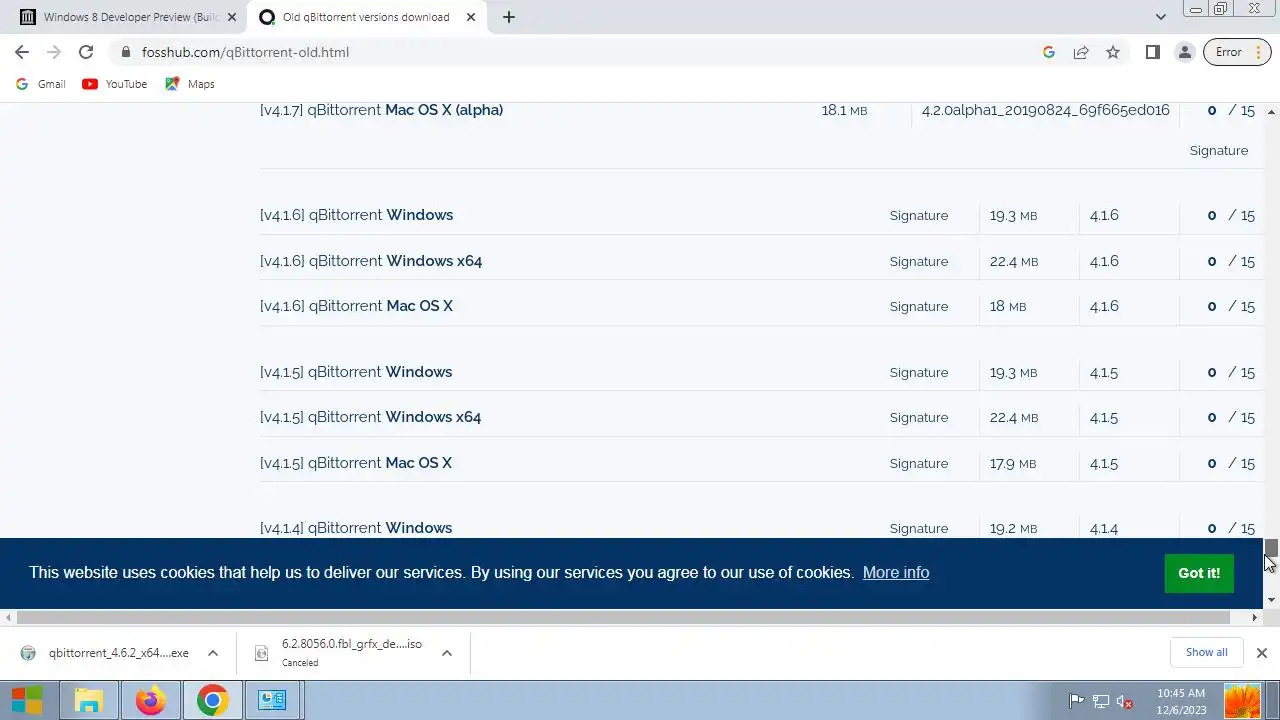
Task: Open the More info cookie link
Action: [896, 572]
